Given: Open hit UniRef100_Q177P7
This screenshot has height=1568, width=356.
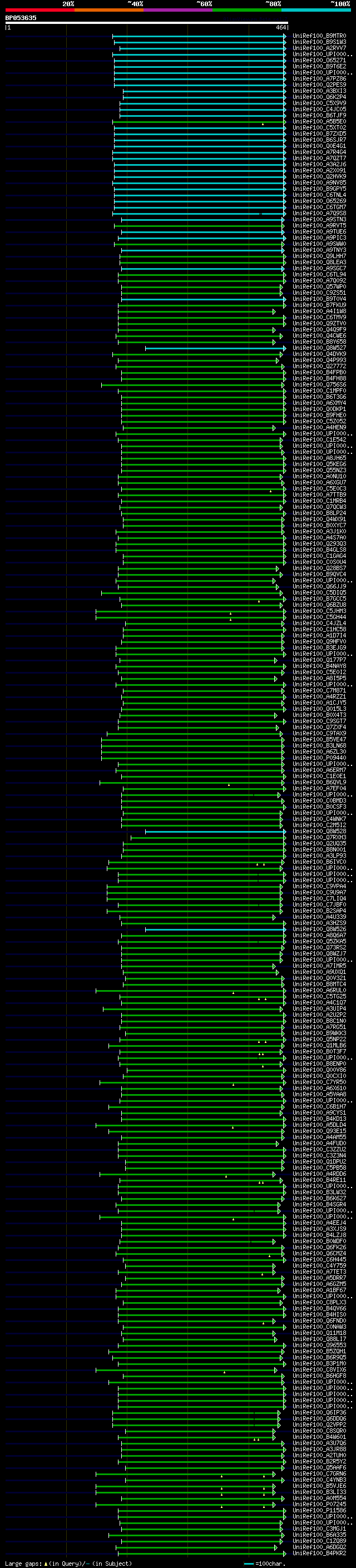Looking at the screenshot, I should pos(319,660).
